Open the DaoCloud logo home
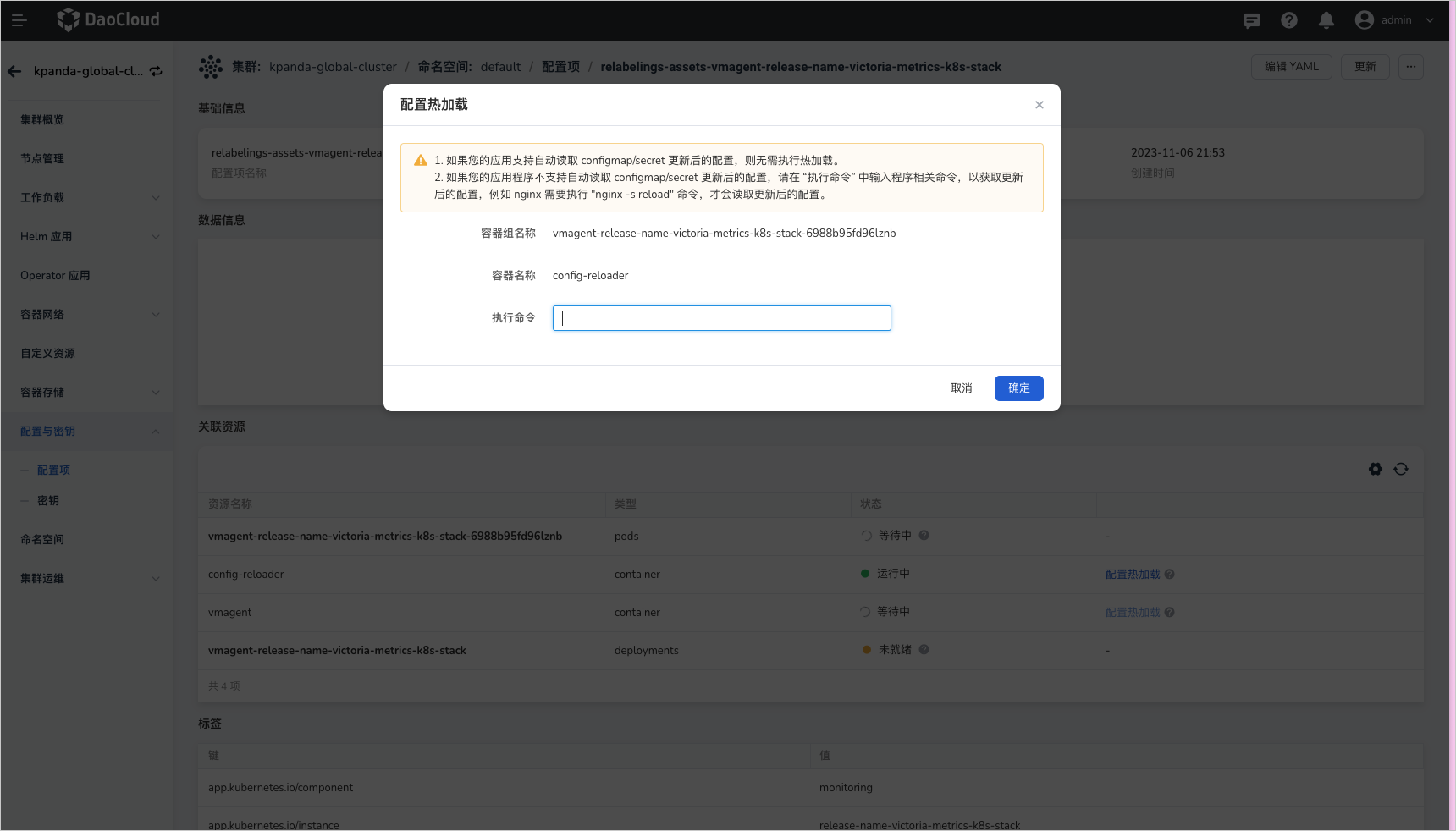This screenshot has width=1456, height=831. tap(108, 19)
